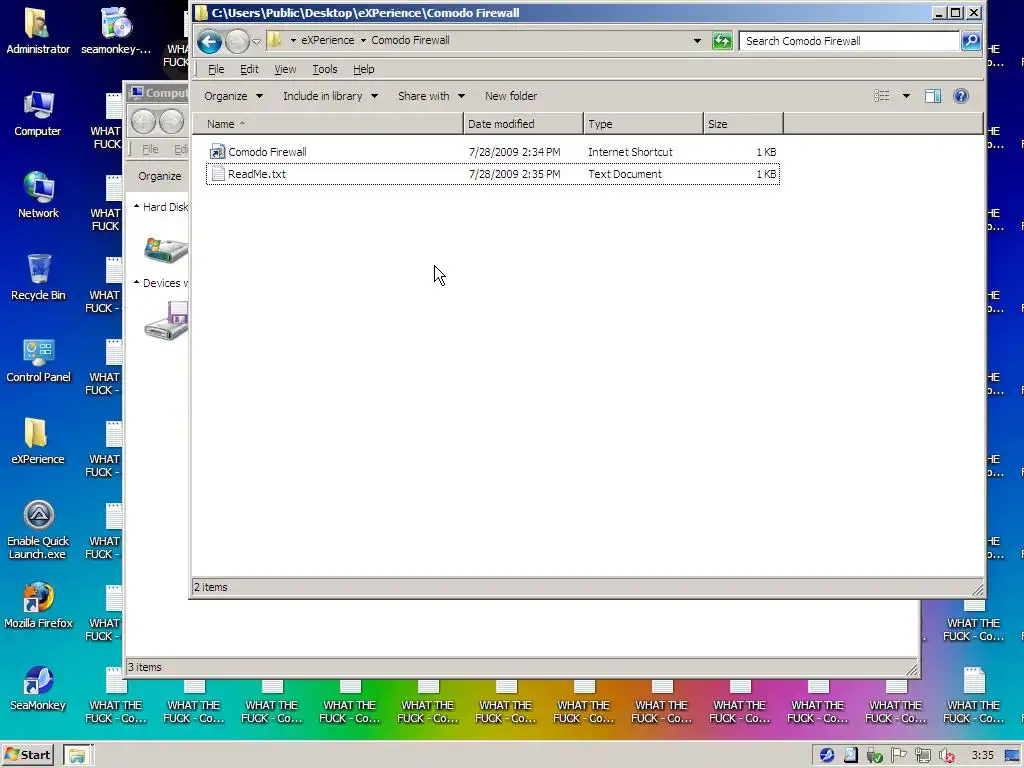This screenshot has height=768, width=1024.
Task: Click New folder button
Action: tap(511, 96)
